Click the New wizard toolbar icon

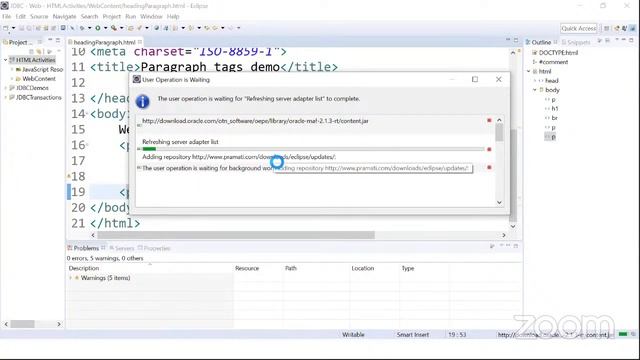click(6, 28)
